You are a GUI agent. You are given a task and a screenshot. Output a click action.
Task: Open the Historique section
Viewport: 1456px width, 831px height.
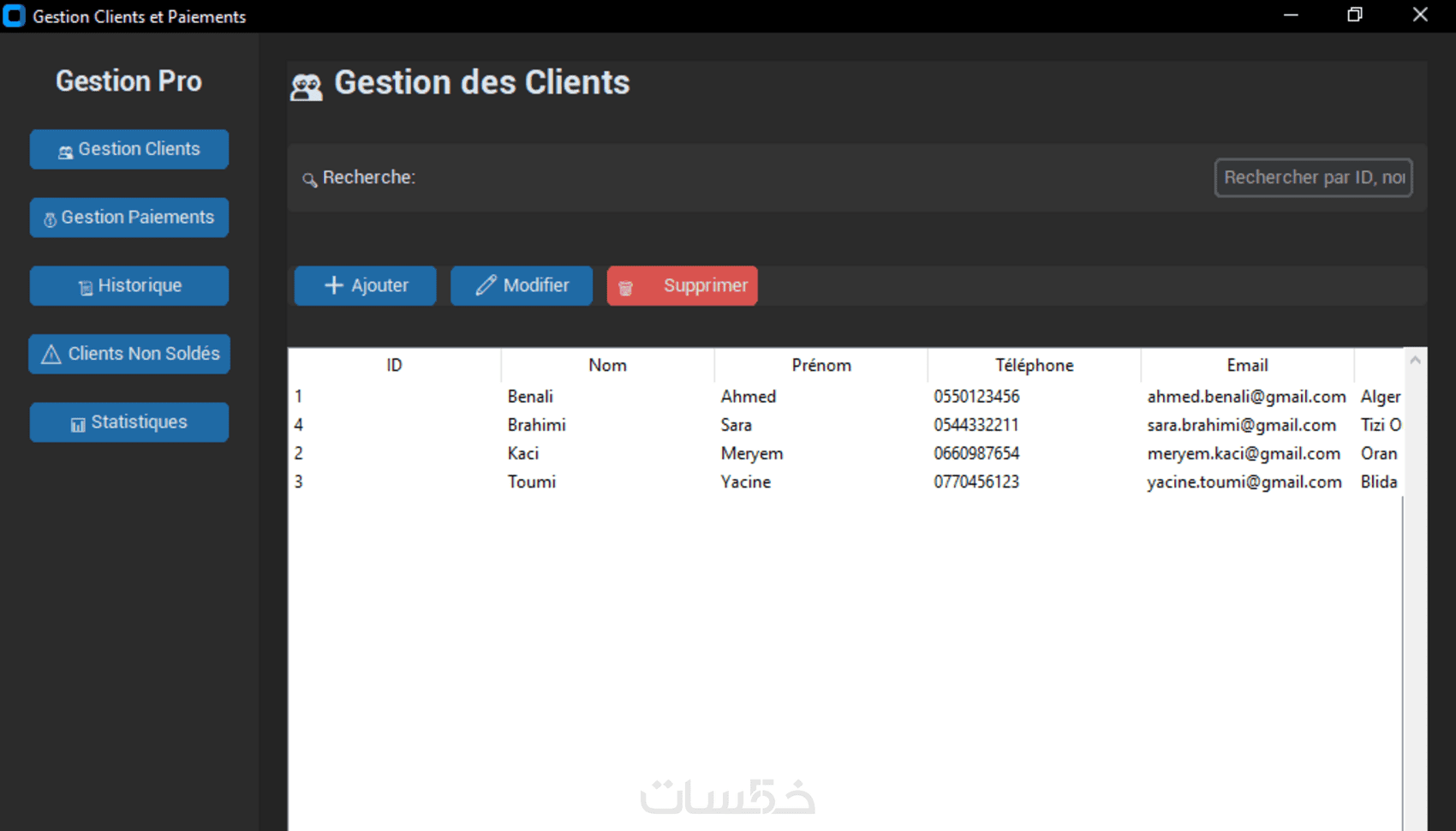[129, 285]
